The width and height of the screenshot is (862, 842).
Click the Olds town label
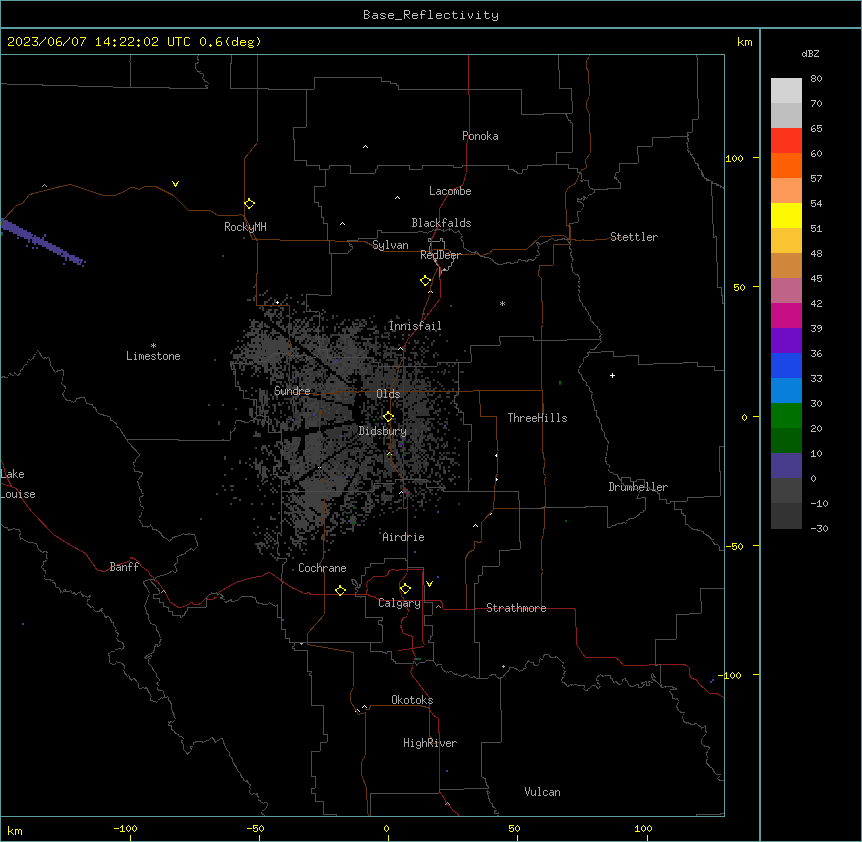click(x=388, y=394)
